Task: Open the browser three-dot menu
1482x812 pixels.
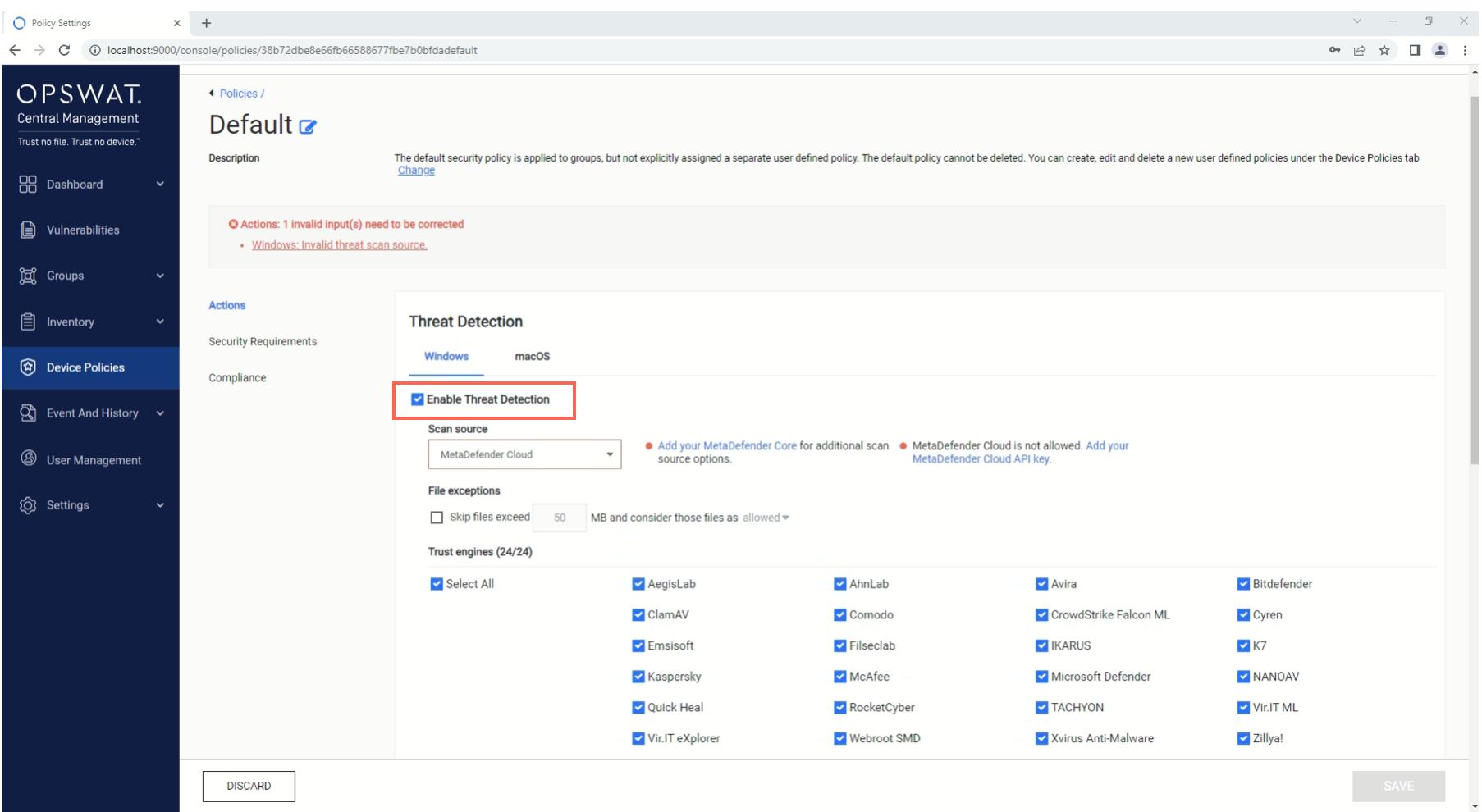Action: [1465, 50]
